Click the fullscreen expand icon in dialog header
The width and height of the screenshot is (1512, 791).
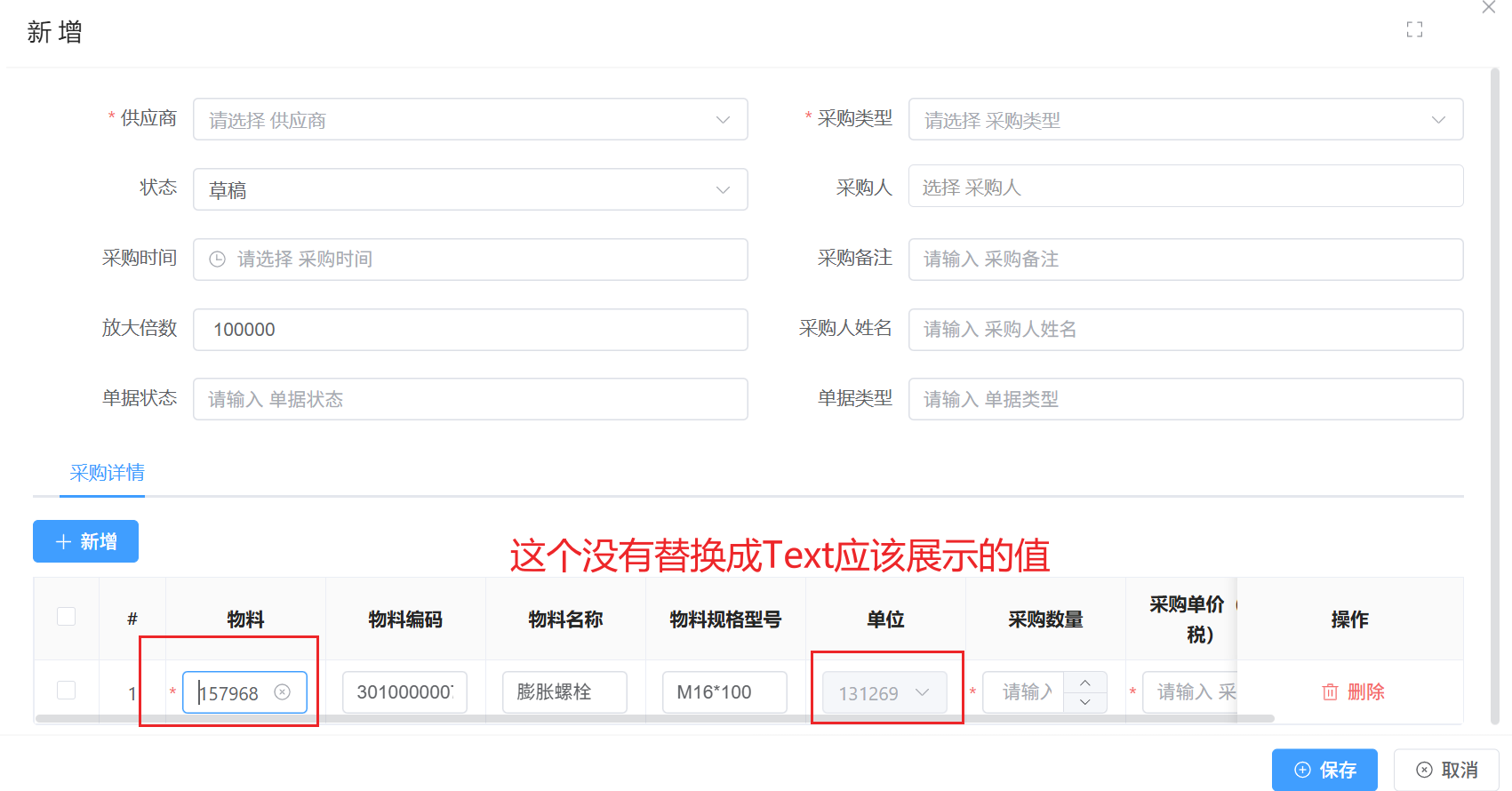point(1414,30)
